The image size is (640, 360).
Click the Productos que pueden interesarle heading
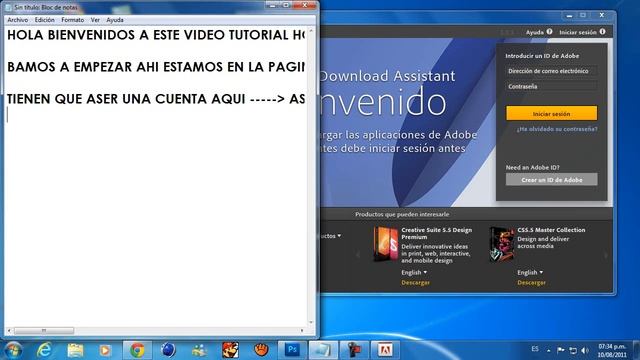click(402, 214)
